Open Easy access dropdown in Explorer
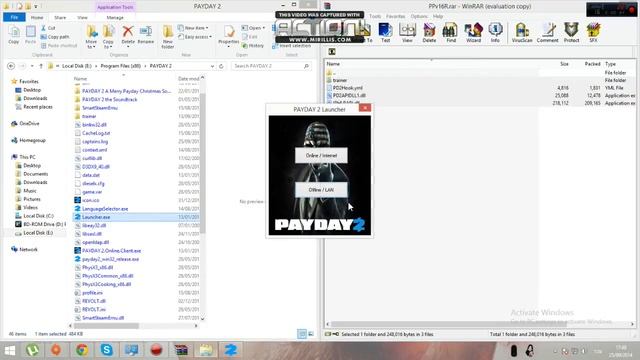640x360 pixels. [195, 37]
